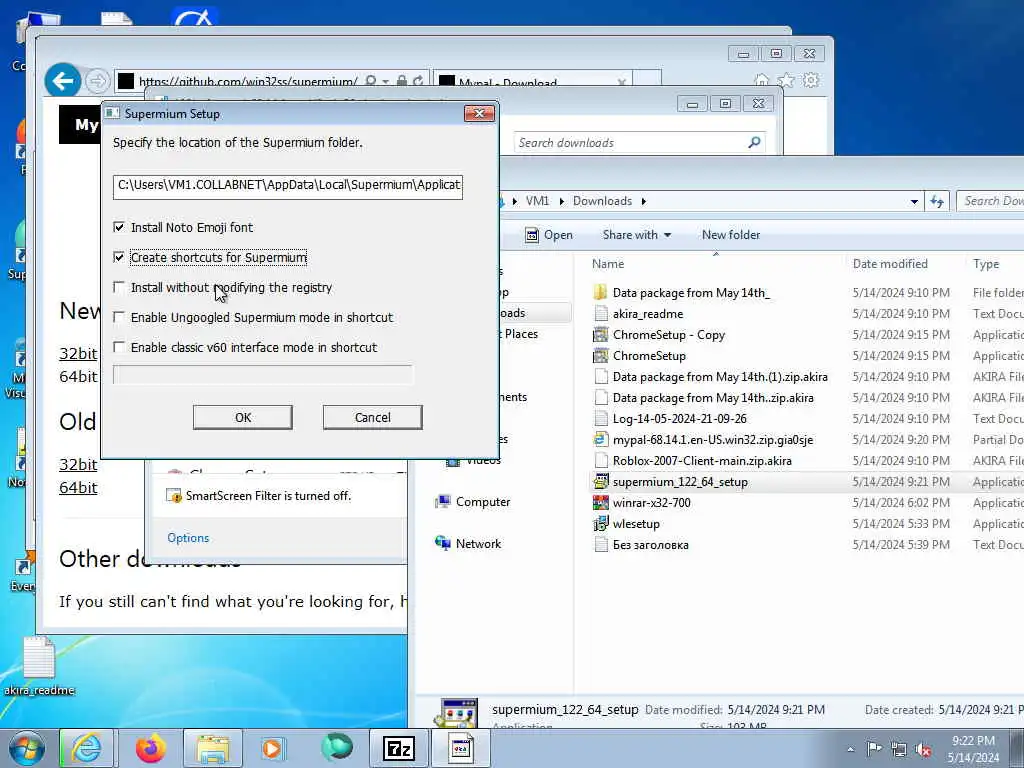
Task: Click the IE address bar github URL
Action: pos(248,82)
